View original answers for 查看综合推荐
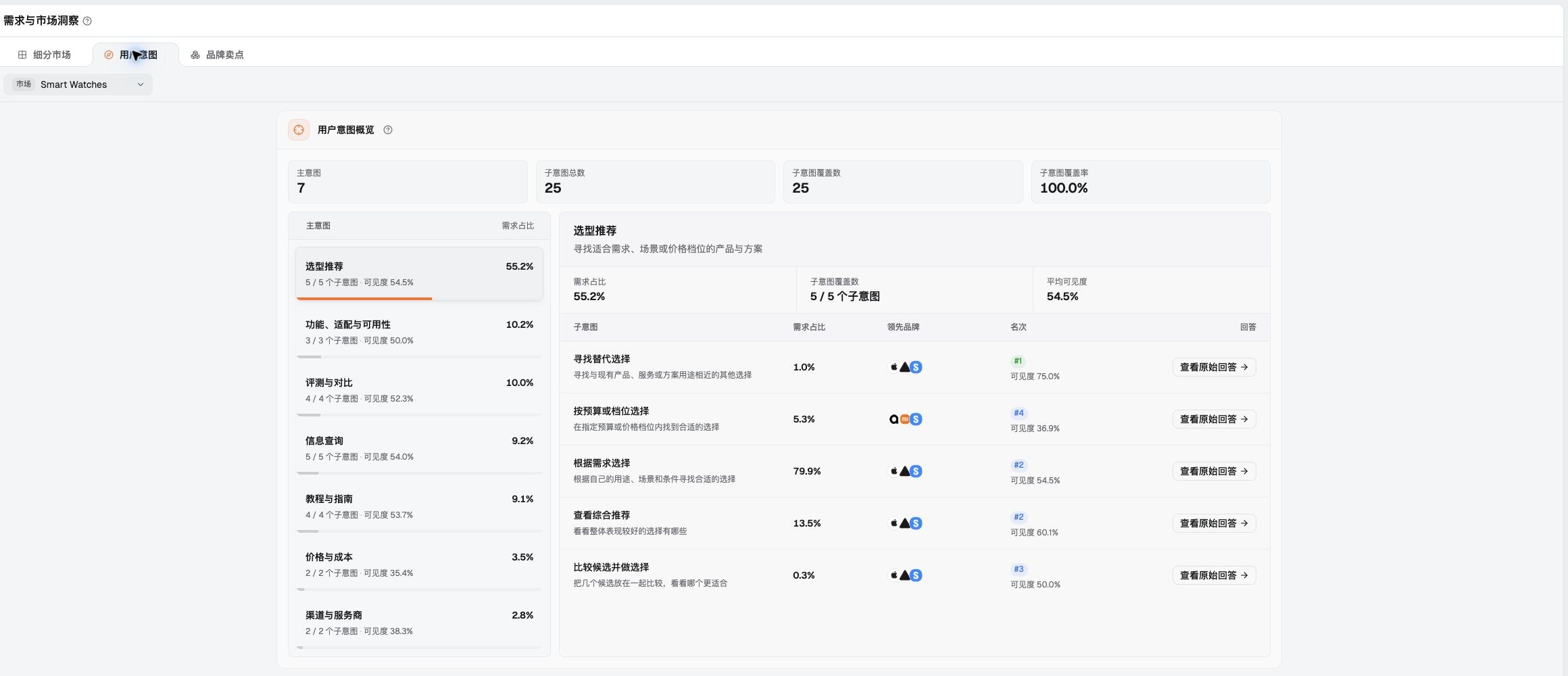This screenshot has height=676, width=1568. [x=1214, y=523]
